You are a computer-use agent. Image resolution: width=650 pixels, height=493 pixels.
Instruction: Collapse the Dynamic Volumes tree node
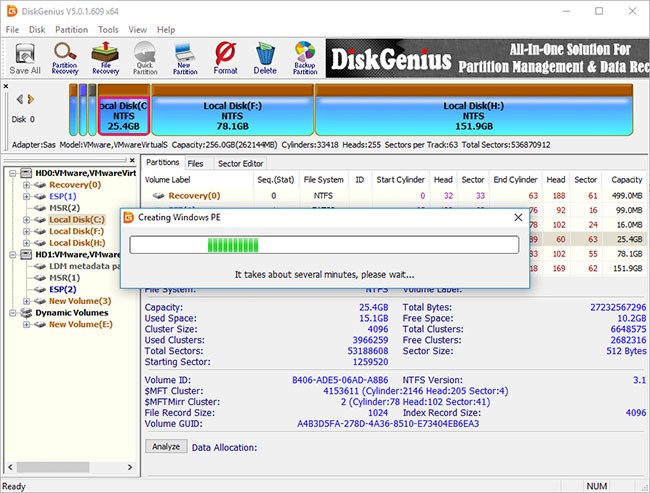12,313
